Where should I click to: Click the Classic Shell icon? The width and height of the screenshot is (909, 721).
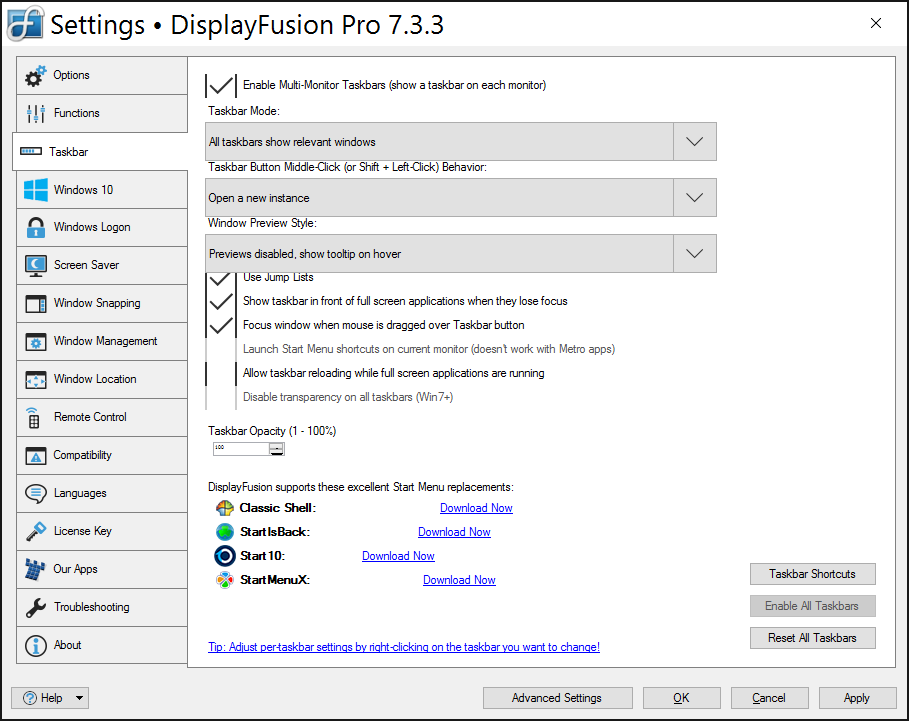pos(225,508)
